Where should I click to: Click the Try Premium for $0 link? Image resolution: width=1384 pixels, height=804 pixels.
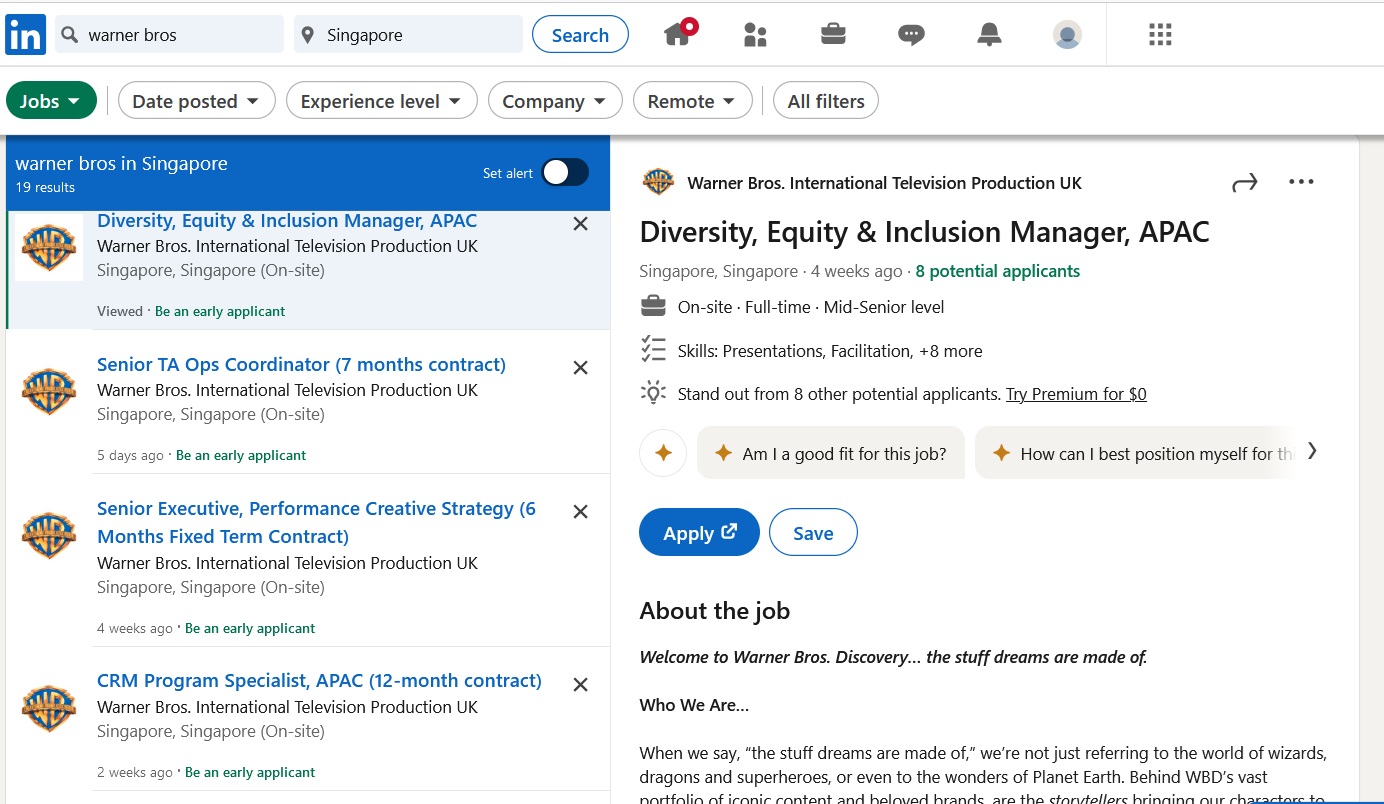pyautogui.click(x=1076, y=394)
